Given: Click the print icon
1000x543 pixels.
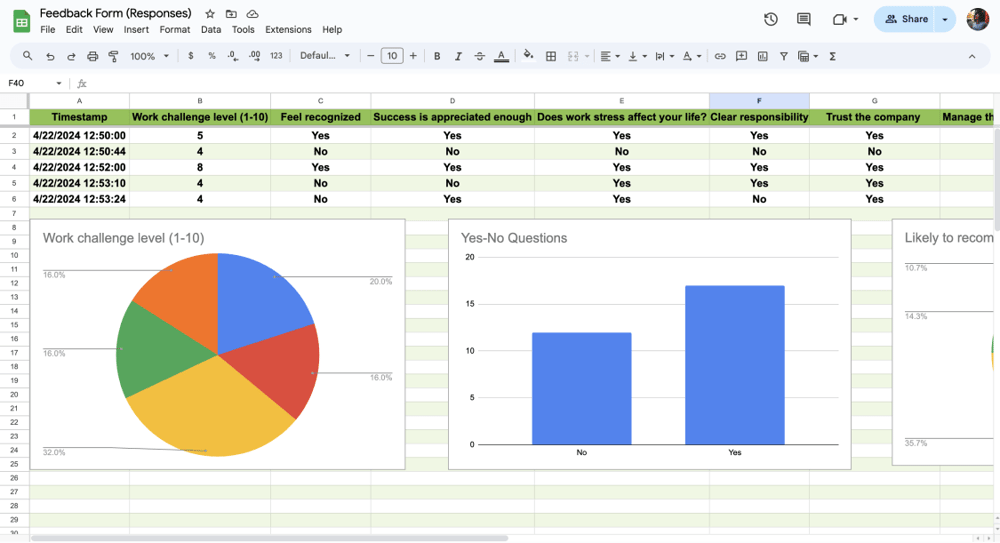Looking at the screenshot, I should tap(92, 57).
